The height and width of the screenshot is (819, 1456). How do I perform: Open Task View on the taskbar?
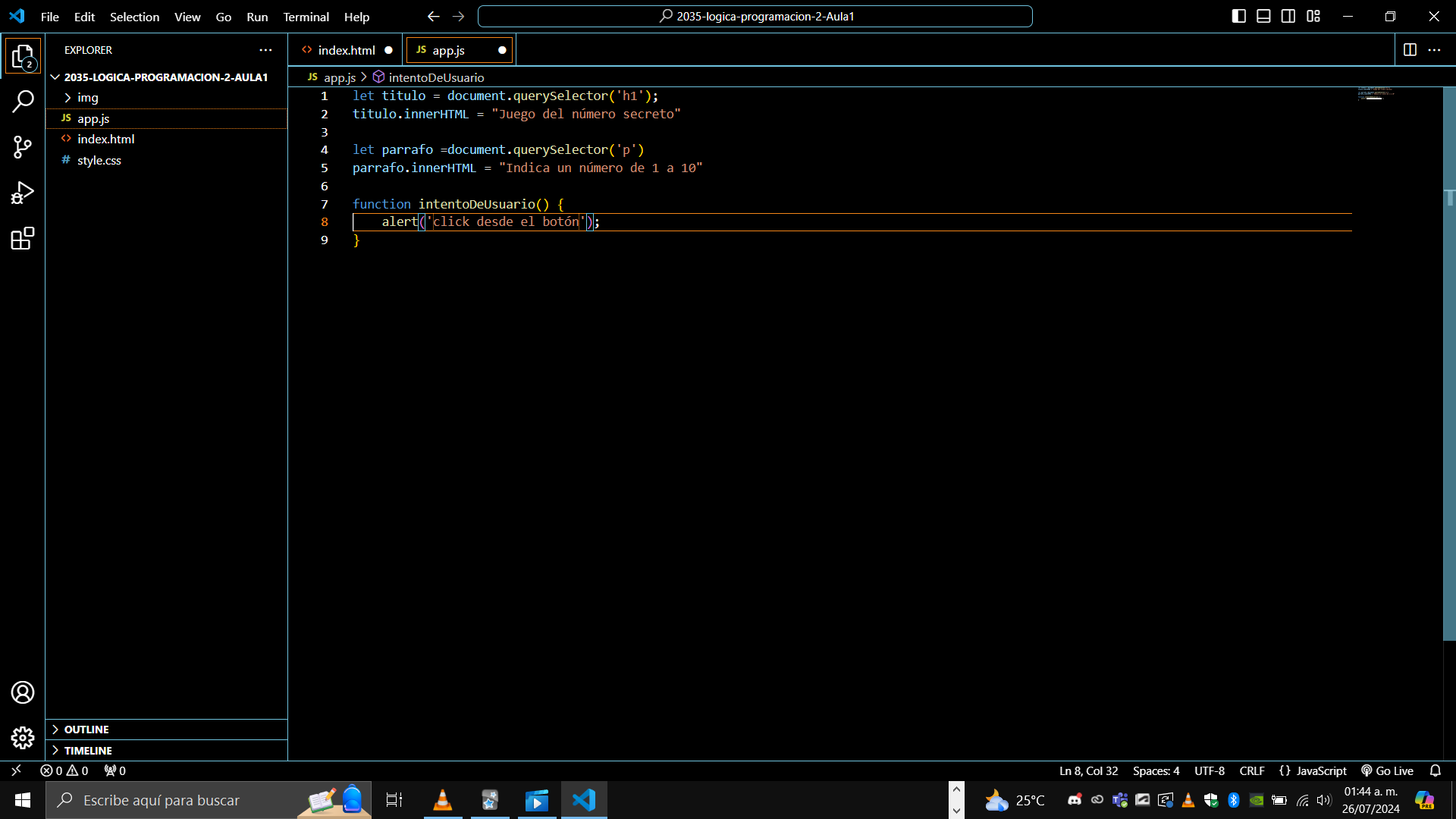click(x=394, y=800)
